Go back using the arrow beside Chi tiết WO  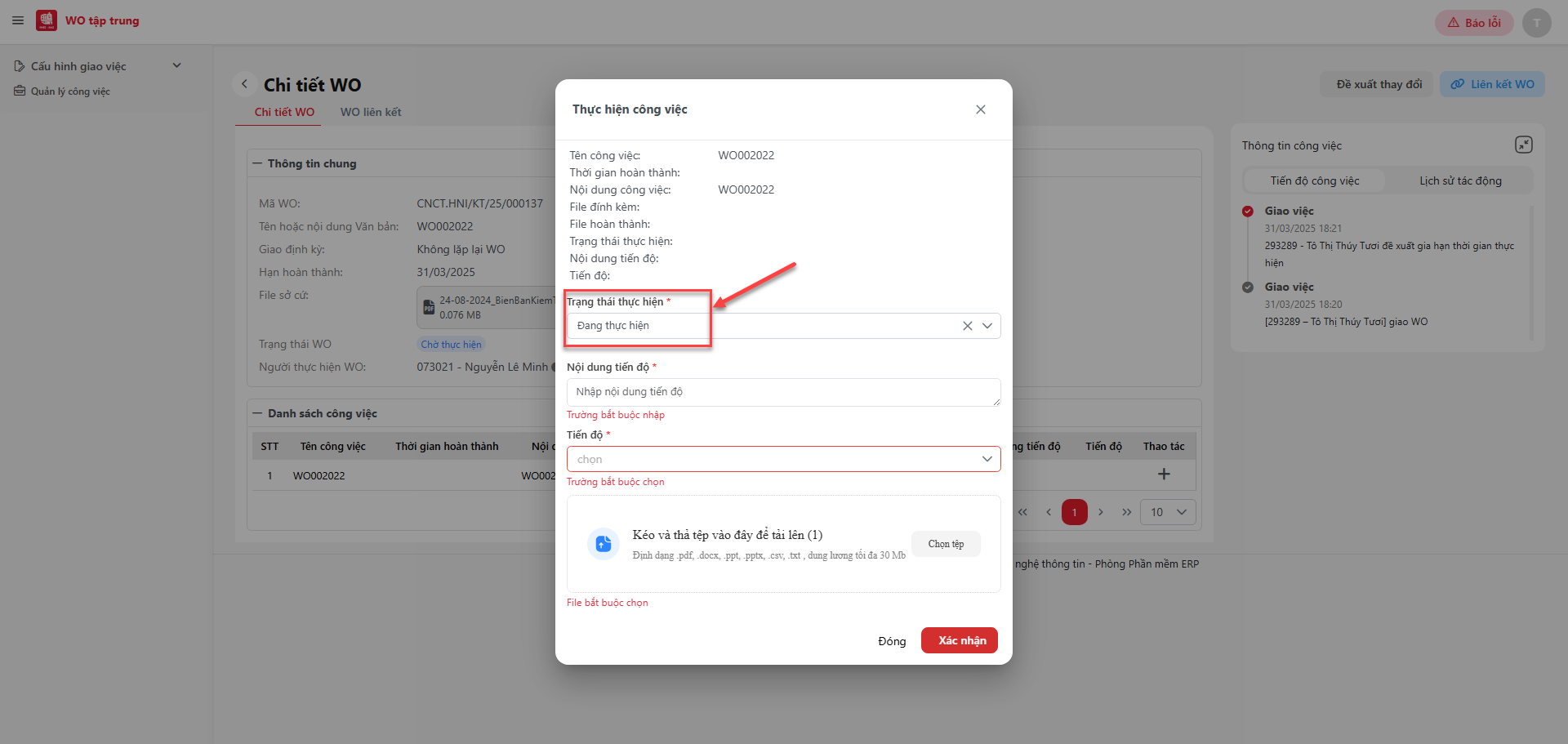244,84
